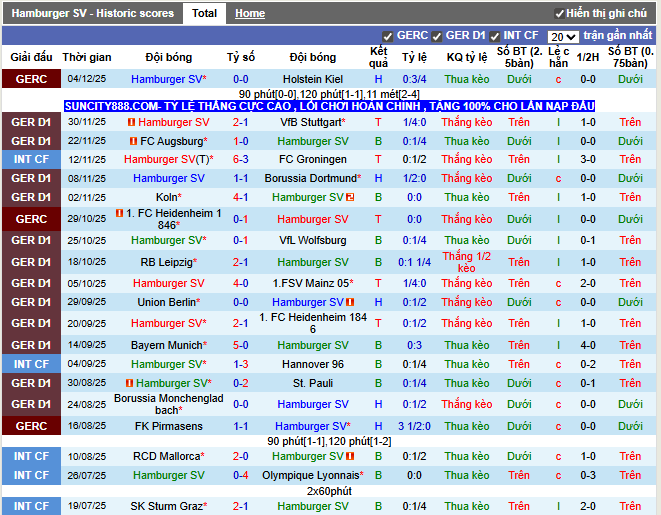Open RCD Mallorca team name
This screenshot has width=661, height=515.
point(169,456)
